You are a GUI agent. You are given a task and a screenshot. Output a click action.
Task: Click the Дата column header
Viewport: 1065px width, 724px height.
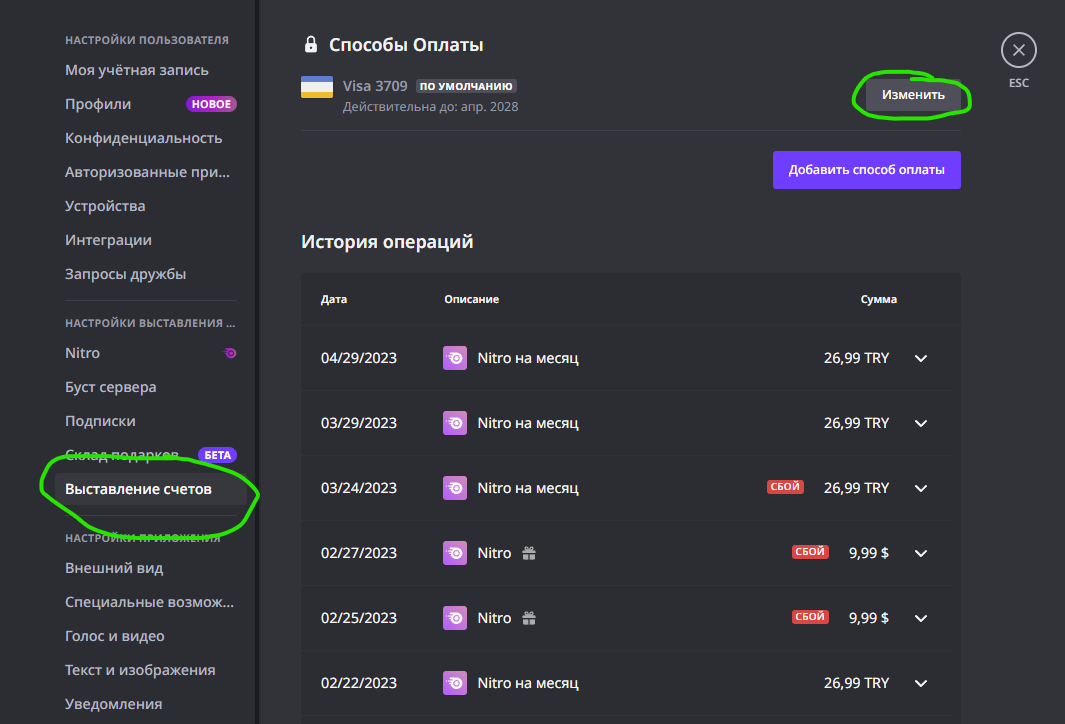click(x=333, y=300)
